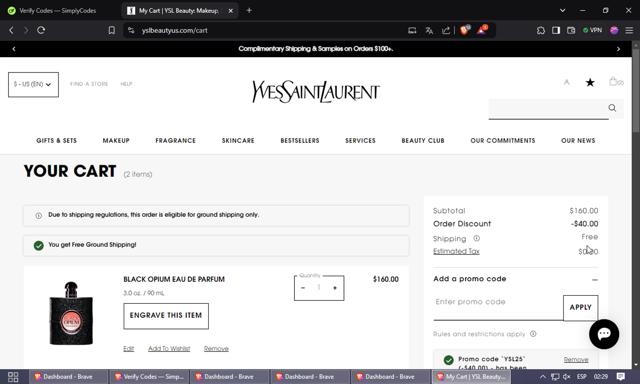Close the My Cart YSL Beauty tab
640x384 pixels.
coord(231,11)
